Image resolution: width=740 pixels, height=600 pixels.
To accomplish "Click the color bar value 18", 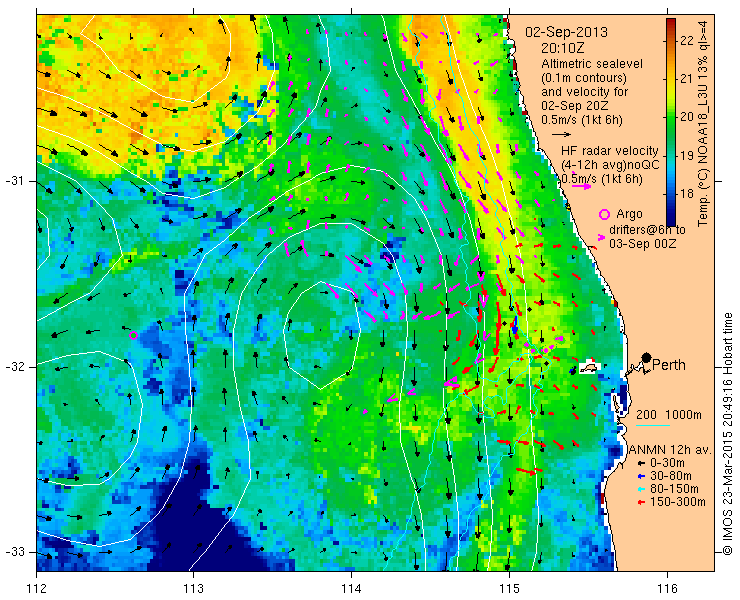I will [687, 194].
